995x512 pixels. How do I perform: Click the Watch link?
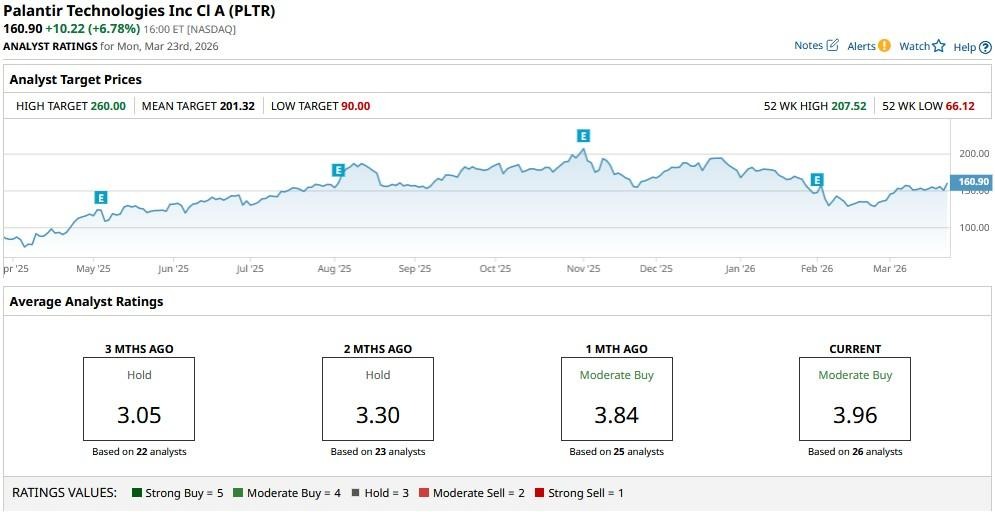pyautogui.click(x=915, y=46)
